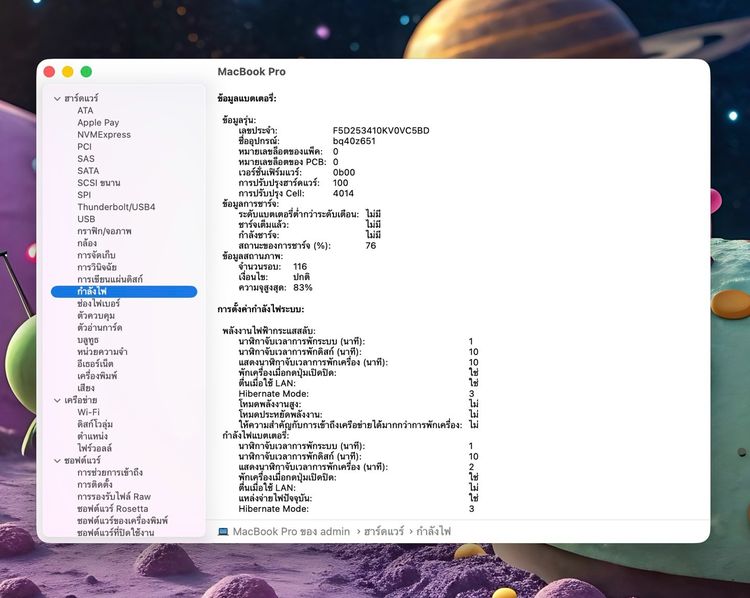
Task: Select SCSI ขนาน sidebar item
Action: point(99,183)
